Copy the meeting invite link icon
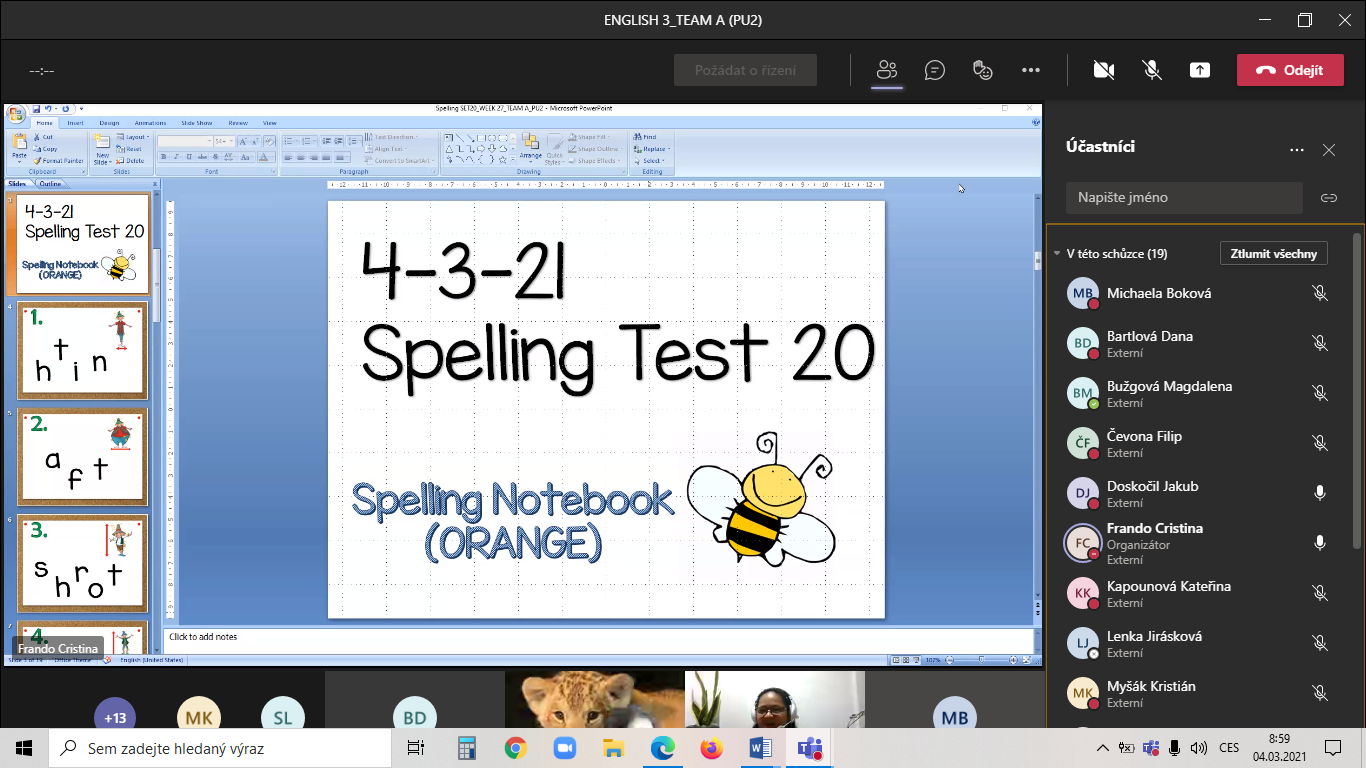Screen dimensions: 1366x768 1328,198
